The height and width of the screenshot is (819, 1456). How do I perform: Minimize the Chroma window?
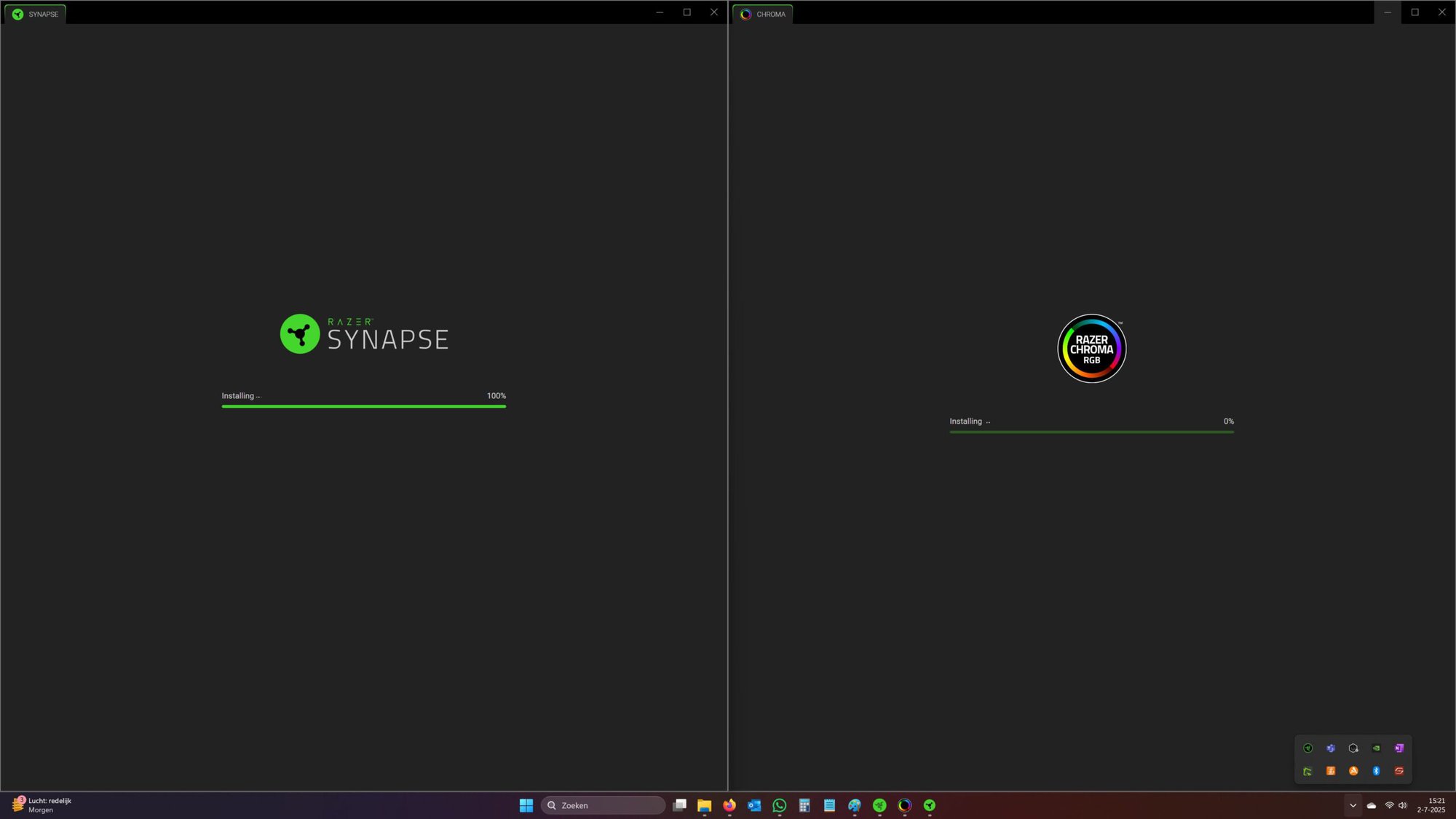(1388, 12)
